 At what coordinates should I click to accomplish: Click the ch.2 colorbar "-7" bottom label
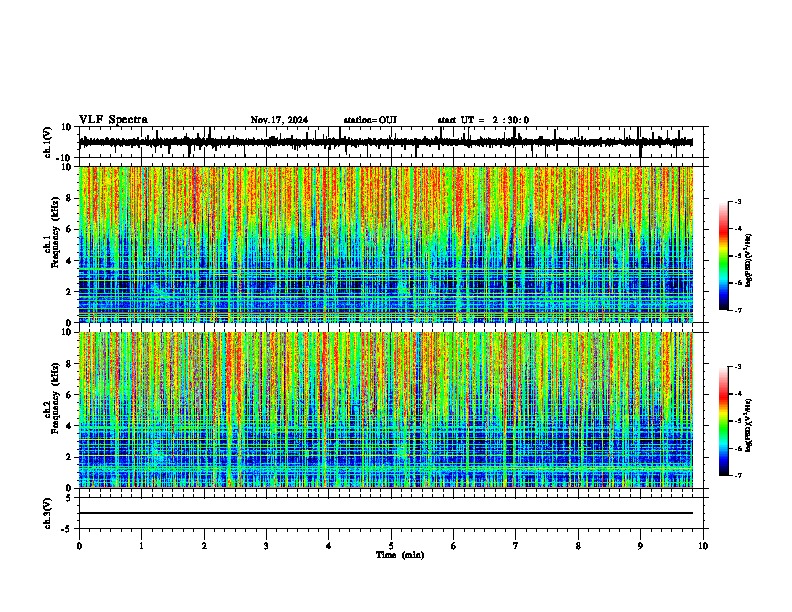point(737,476)
